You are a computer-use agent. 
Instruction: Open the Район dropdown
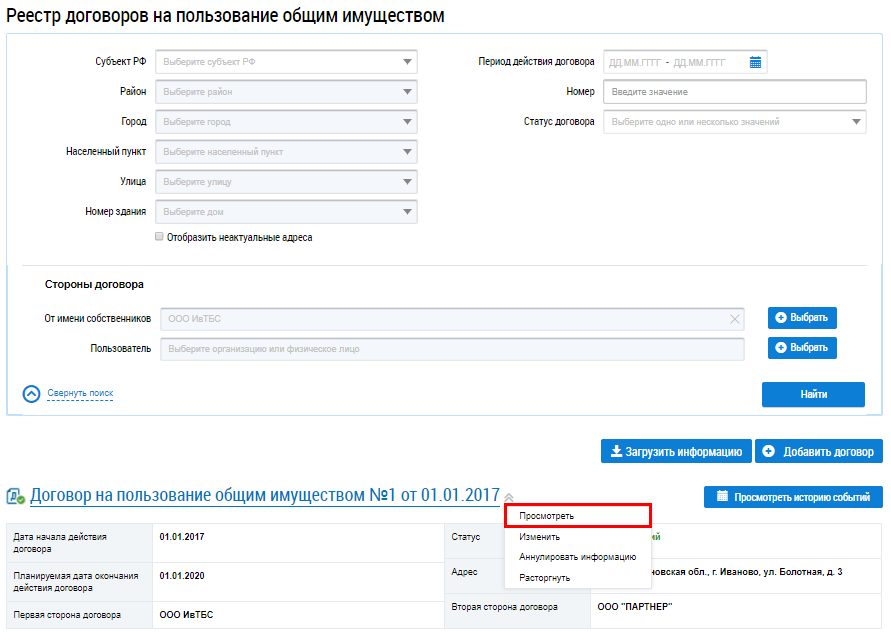pos(286,91)
